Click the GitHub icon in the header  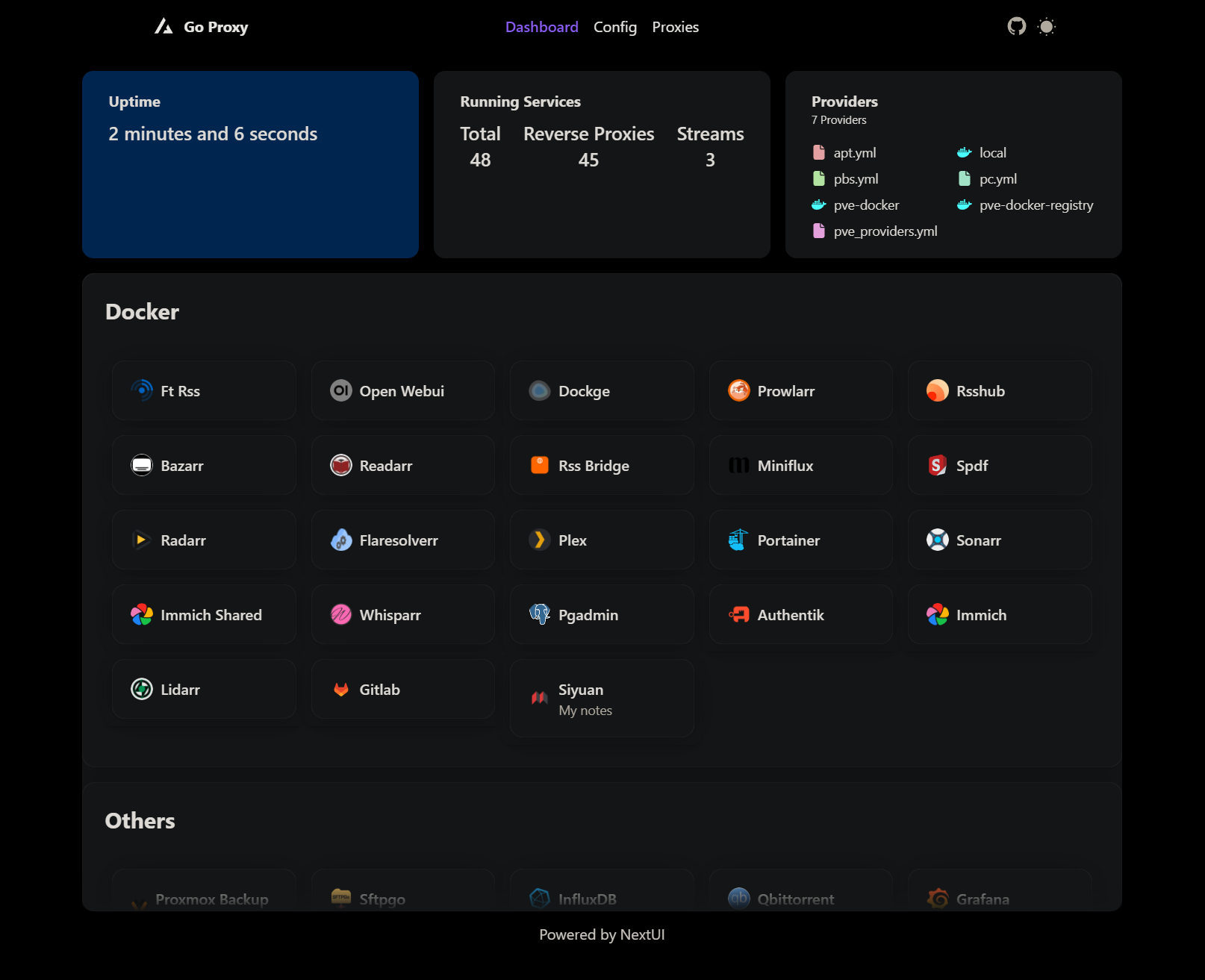[x=1015, y=27]
